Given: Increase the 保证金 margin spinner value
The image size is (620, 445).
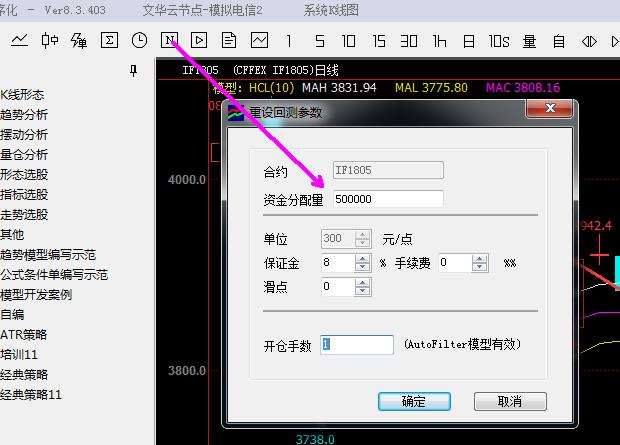Looking at the screenshot, I should click(363, 258).
